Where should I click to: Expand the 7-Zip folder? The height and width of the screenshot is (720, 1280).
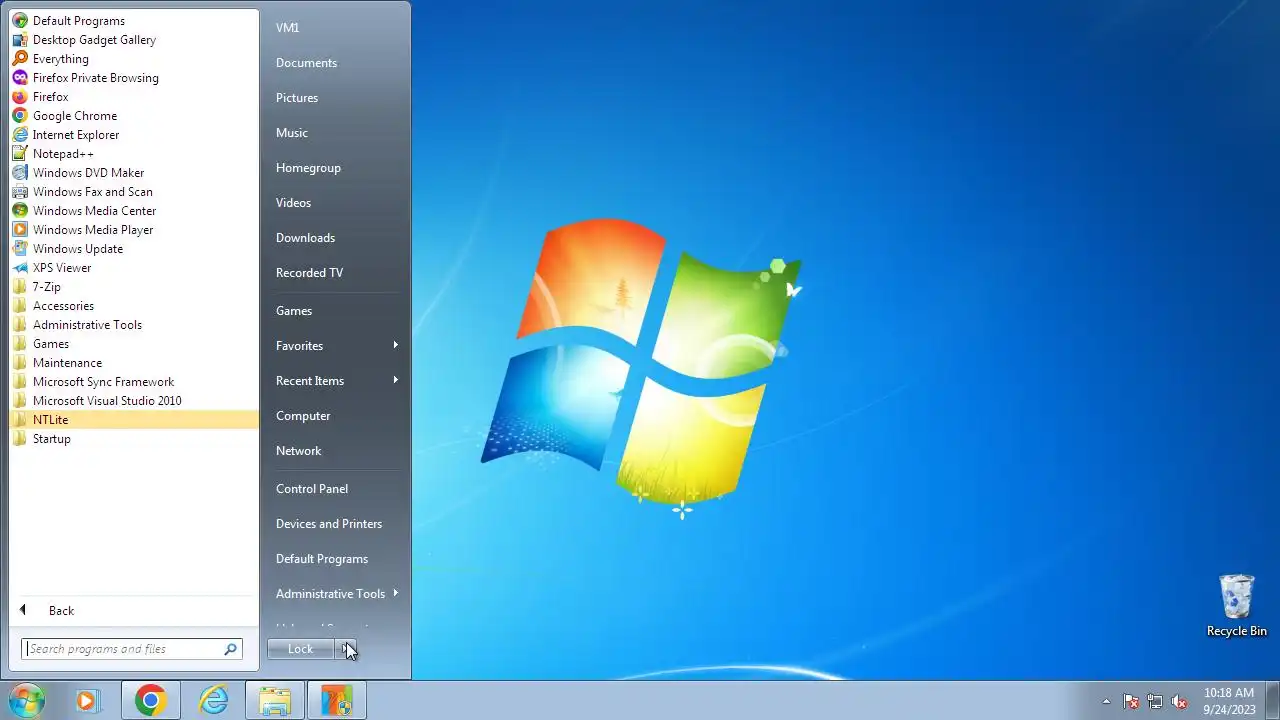coord(134,287)
